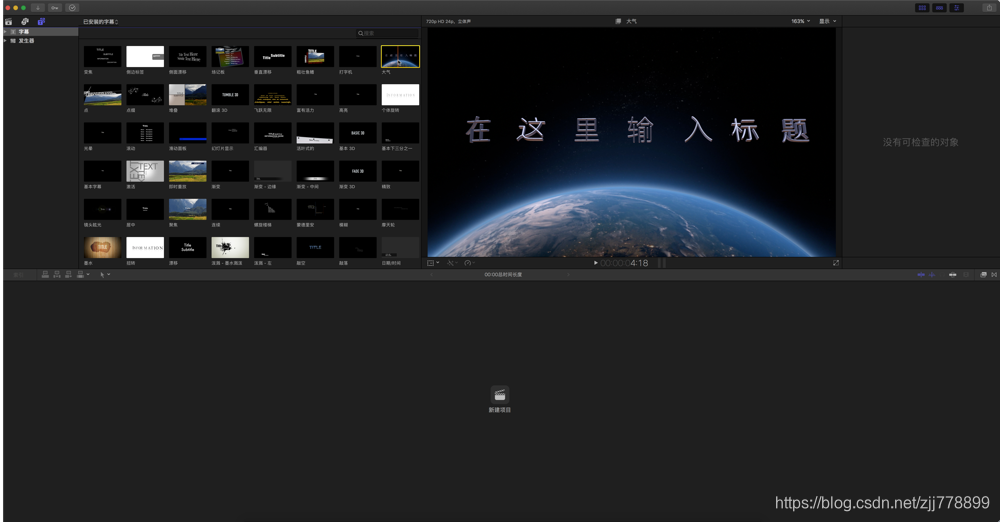Click the append clip edit button
This screenshot has width=1000, height=522.
[x=68, y=274]
